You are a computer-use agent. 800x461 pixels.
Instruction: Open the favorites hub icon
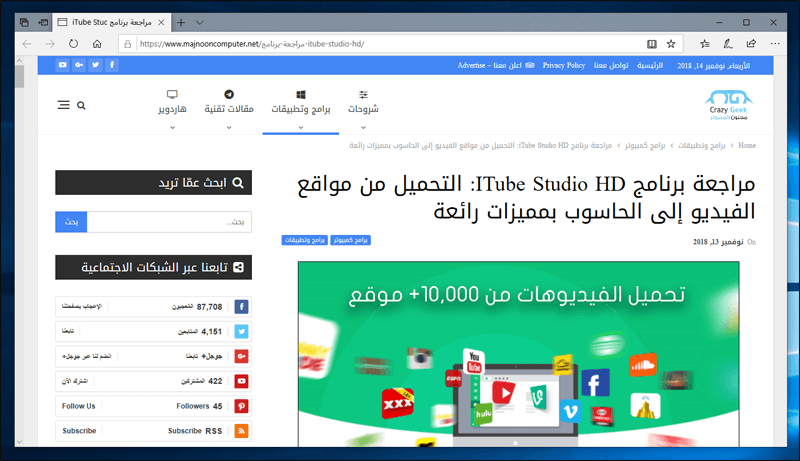click(x=705, y=44)
